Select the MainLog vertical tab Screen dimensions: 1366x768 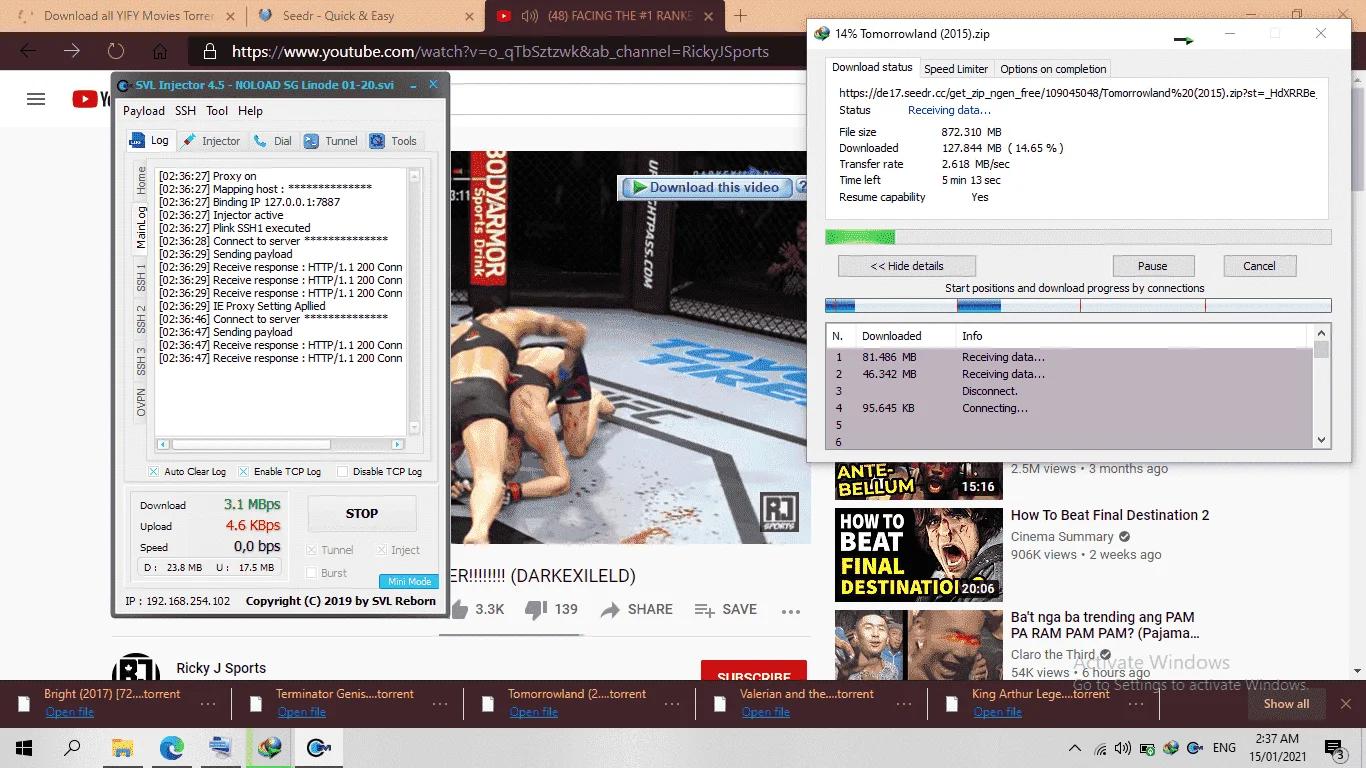coord(141,227)
